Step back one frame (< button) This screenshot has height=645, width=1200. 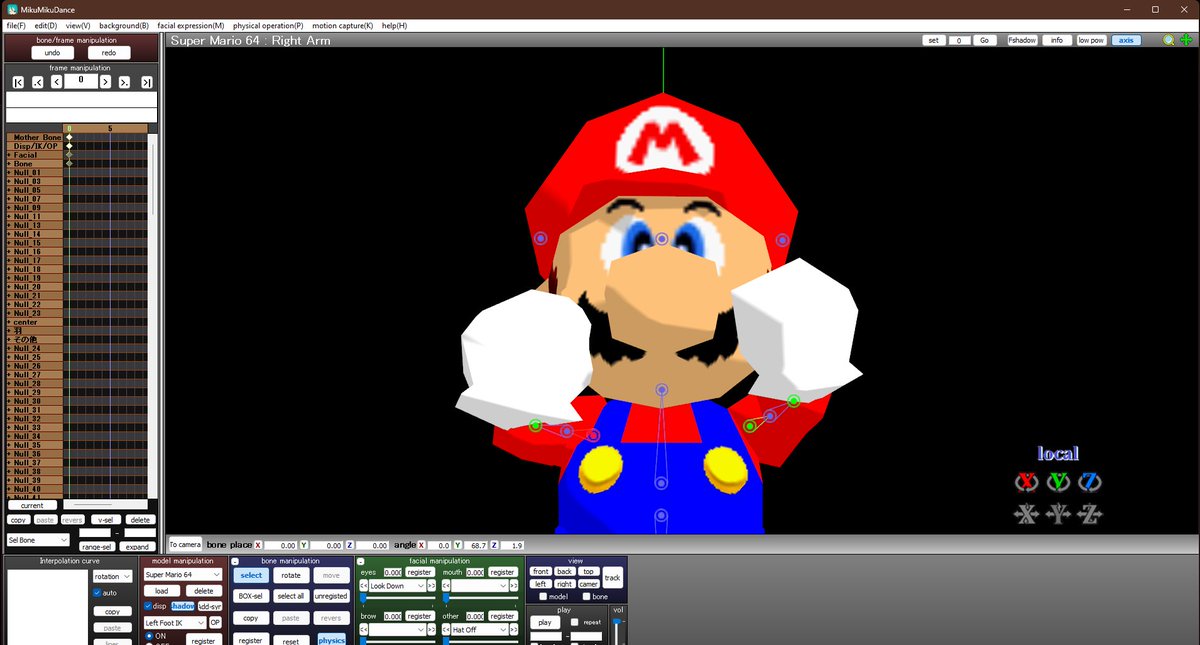[x=56, y=82]
